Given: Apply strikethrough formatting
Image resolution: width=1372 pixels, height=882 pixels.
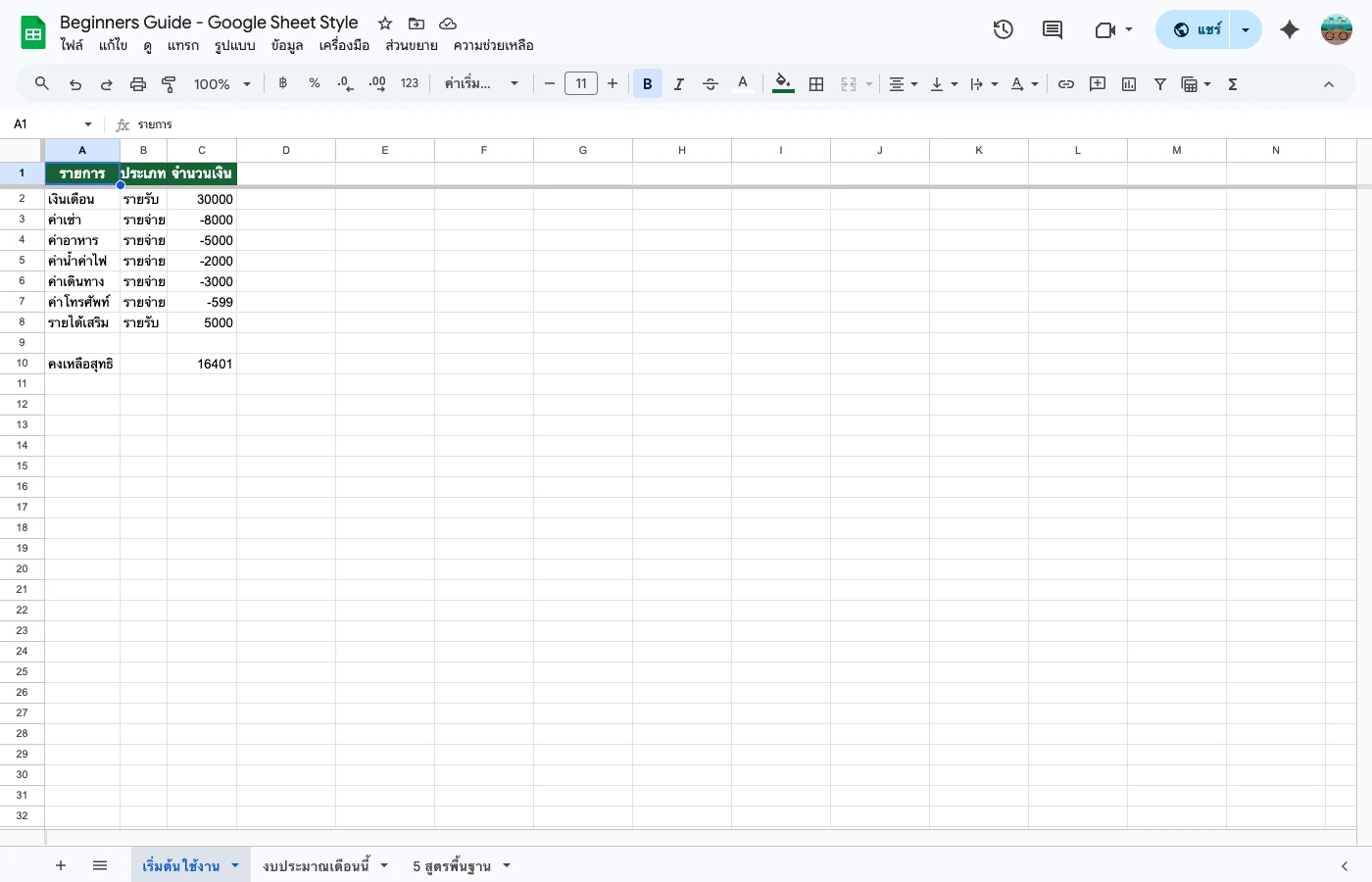Looking at the screenshot, I should pos(710,83).
